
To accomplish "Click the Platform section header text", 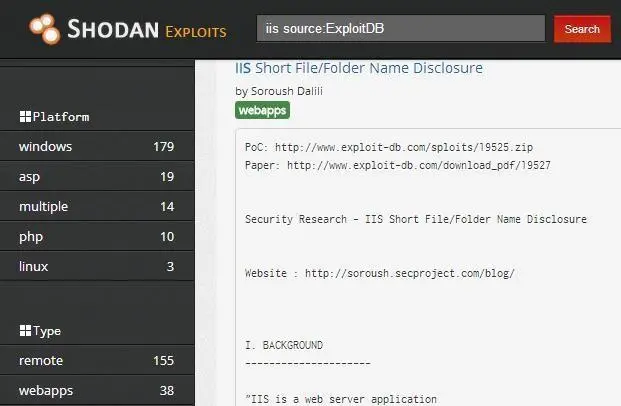I will pyautogui.click(x=61, y=117).
